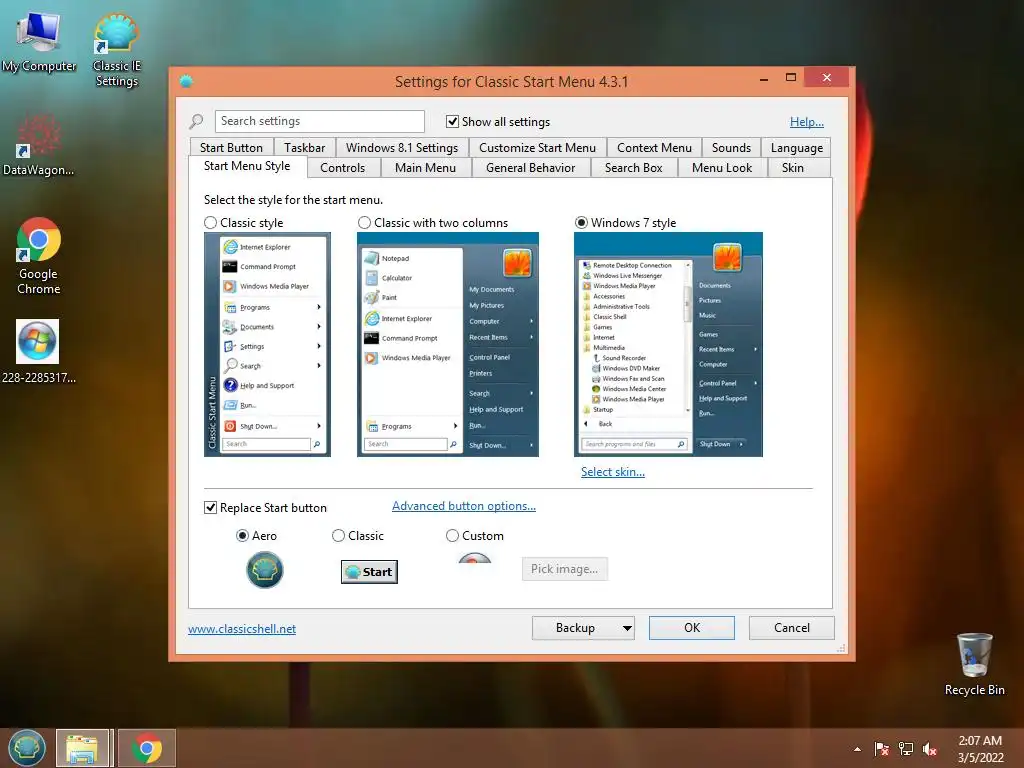Click the Help... link
Image resolution: width=1024 pixels, height=768 pixels.
click(x=807, y=121)
